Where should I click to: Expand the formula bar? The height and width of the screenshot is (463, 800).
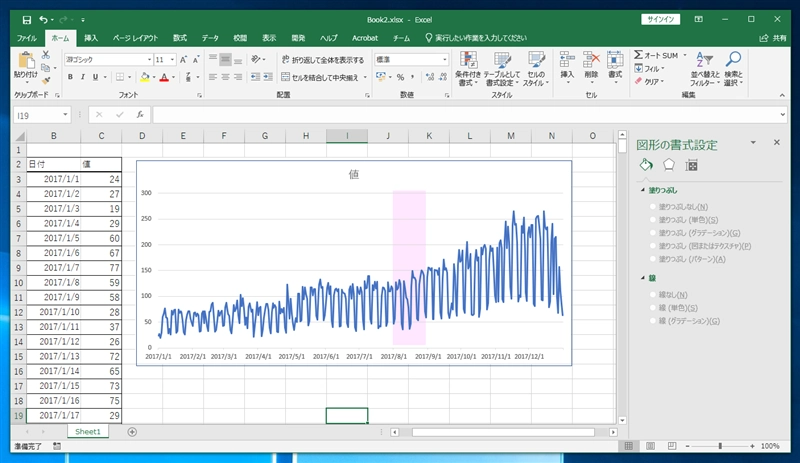coord(783,115)
